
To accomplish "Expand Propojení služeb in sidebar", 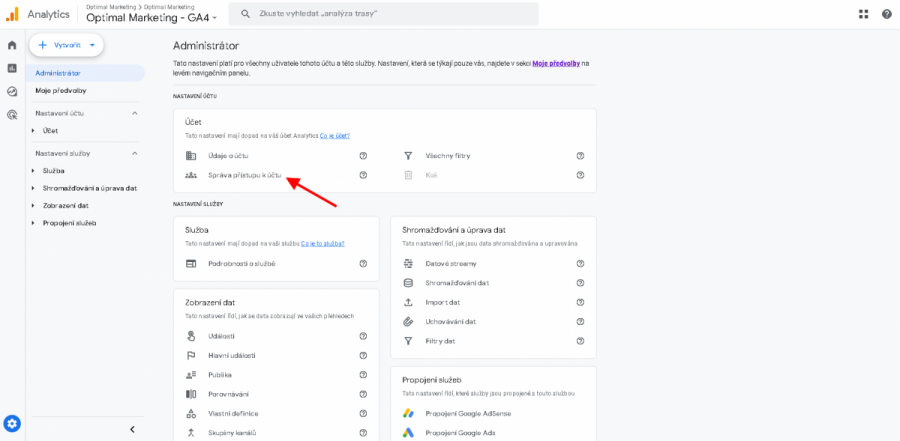I will [x=33, y=223].
